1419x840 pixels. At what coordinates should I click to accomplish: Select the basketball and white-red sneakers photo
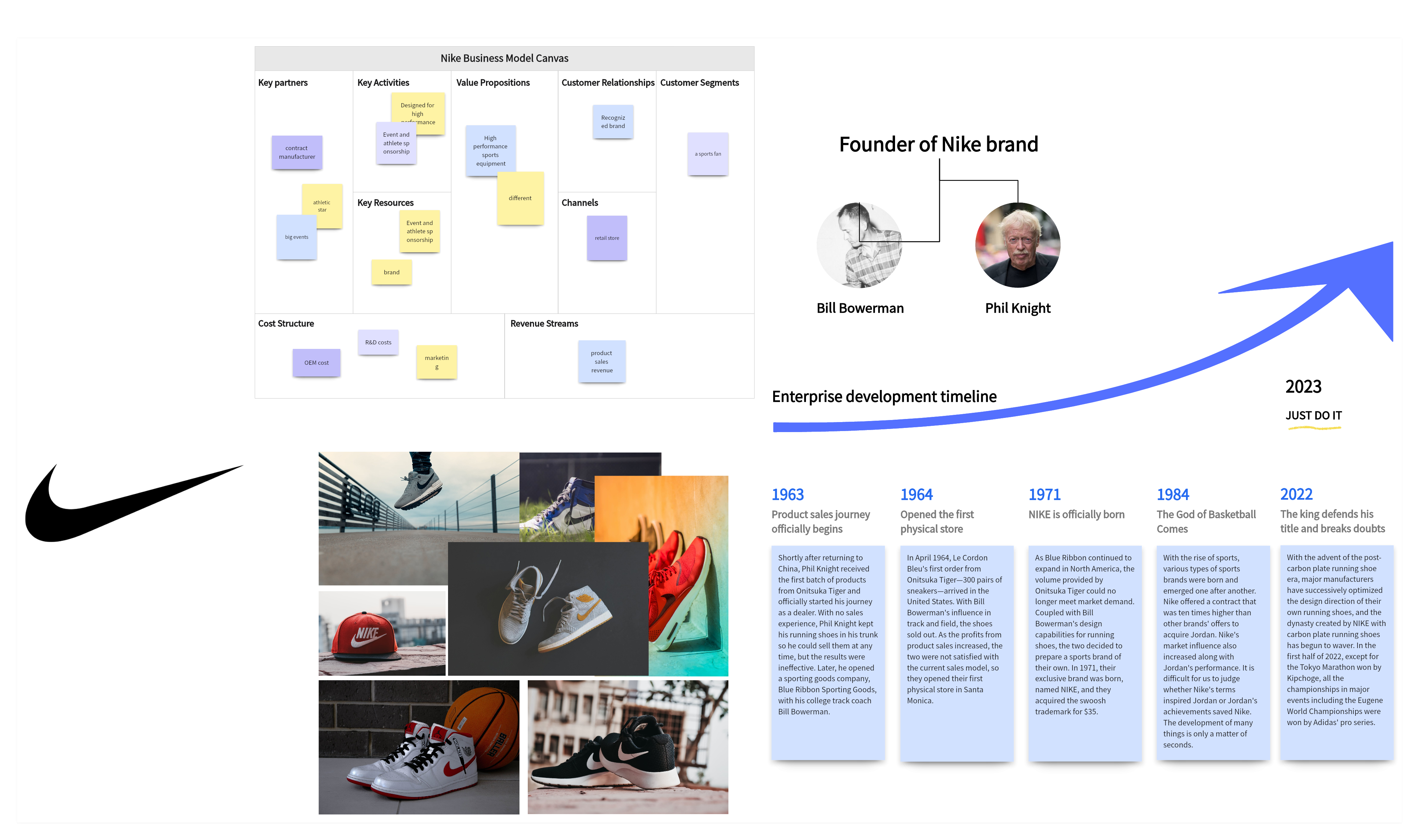pyautogui.click(x=419, y=748)
